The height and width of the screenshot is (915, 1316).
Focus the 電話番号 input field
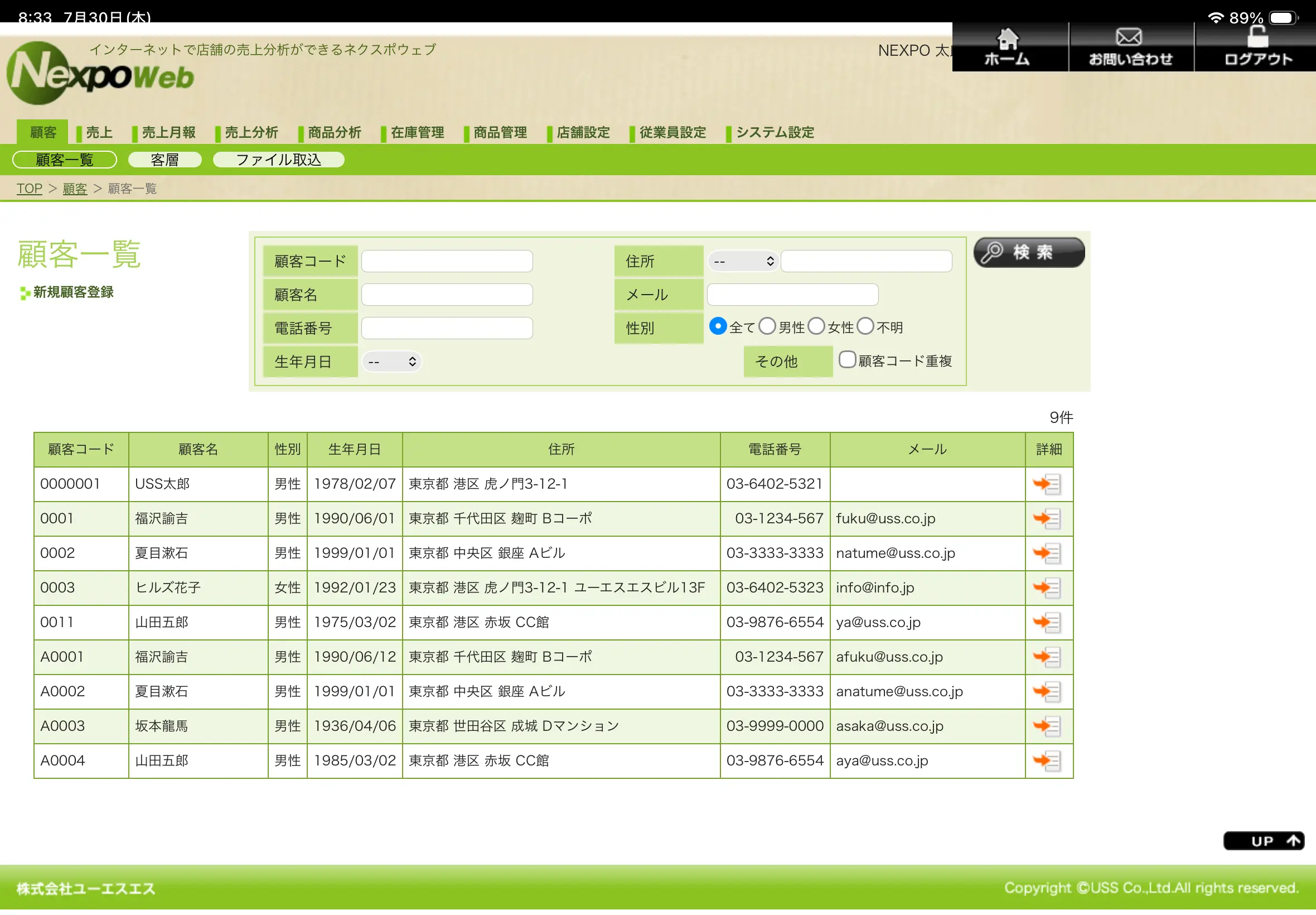tap(447, 328)
